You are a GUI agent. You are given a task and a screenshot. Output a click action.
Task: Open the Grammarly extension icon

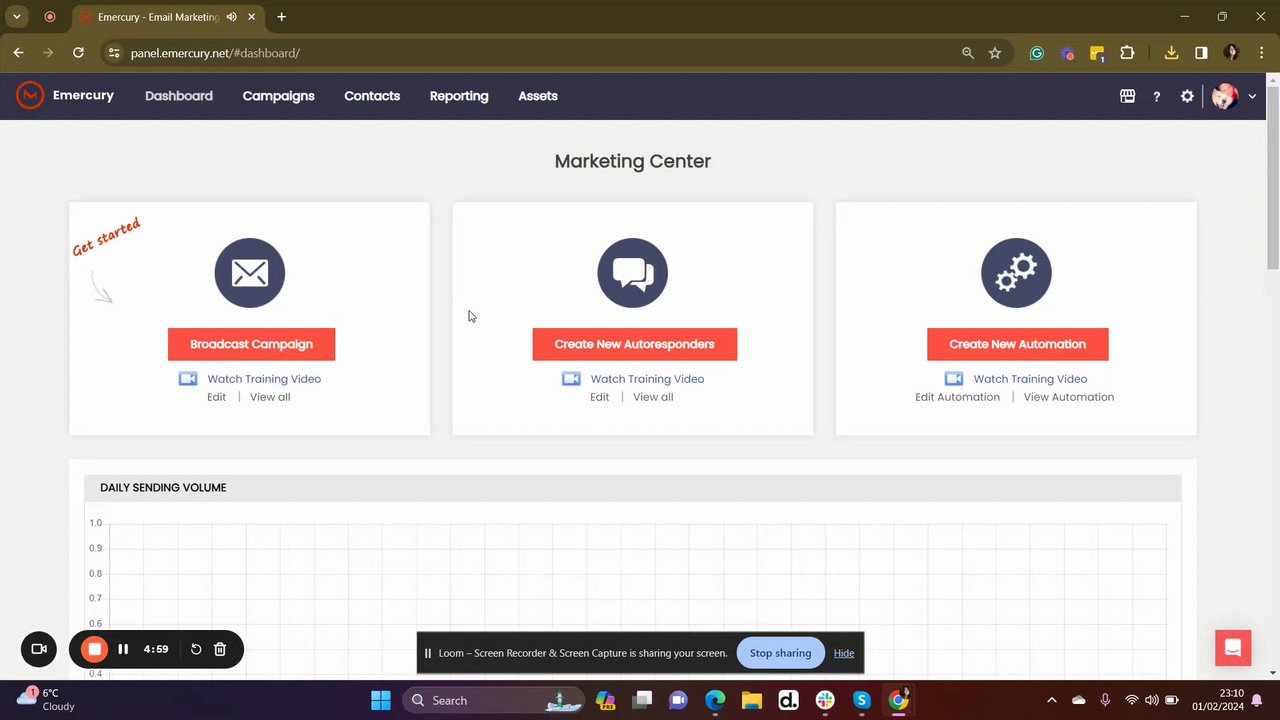pos(1037,53)
